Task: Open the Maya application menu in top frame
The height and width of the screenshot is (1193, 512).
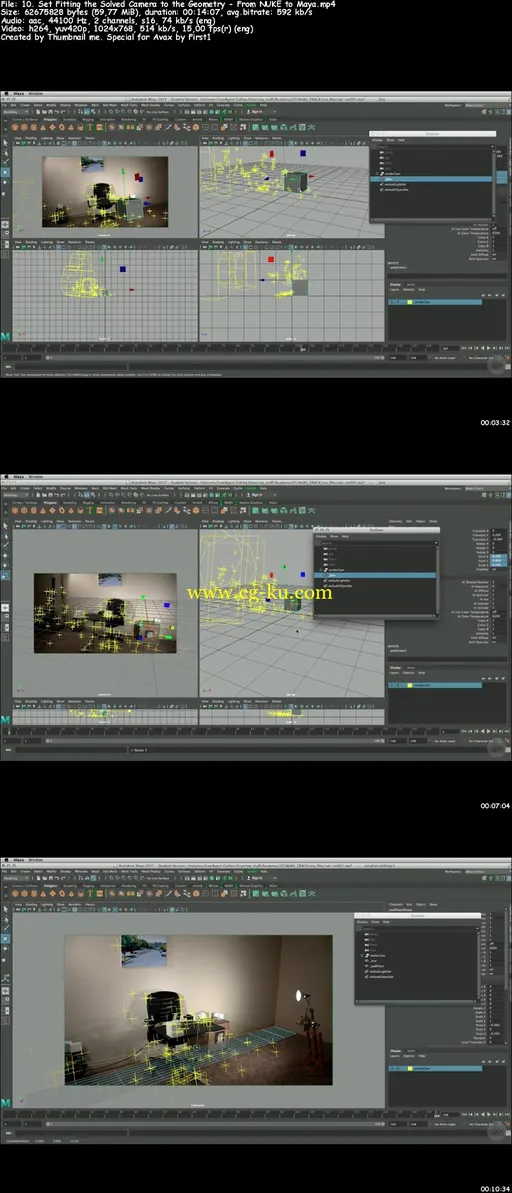Action: tap(17, 94)
